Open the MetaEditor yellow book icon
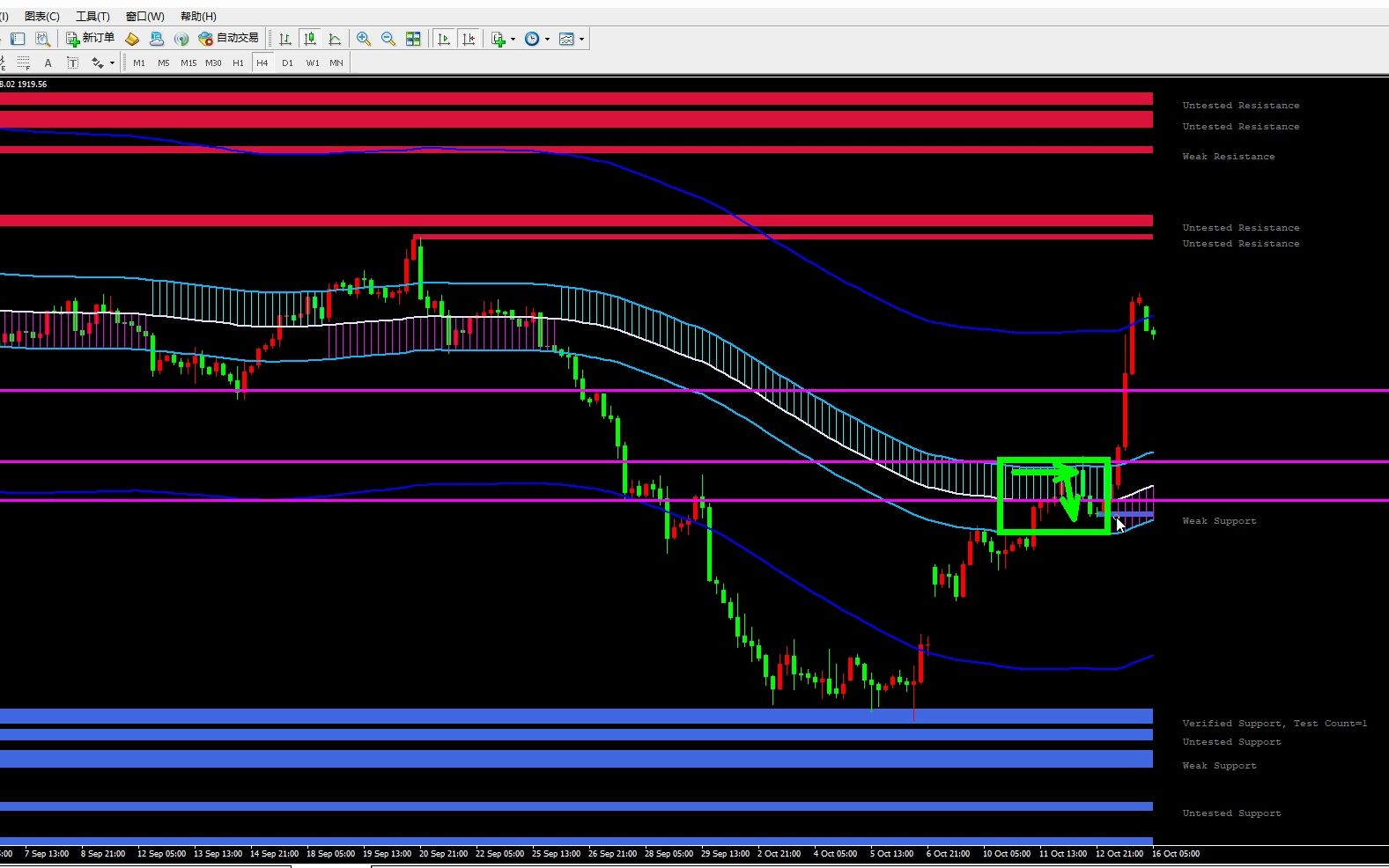This screenshot has width=1389, height=868. tap(132, 39)
